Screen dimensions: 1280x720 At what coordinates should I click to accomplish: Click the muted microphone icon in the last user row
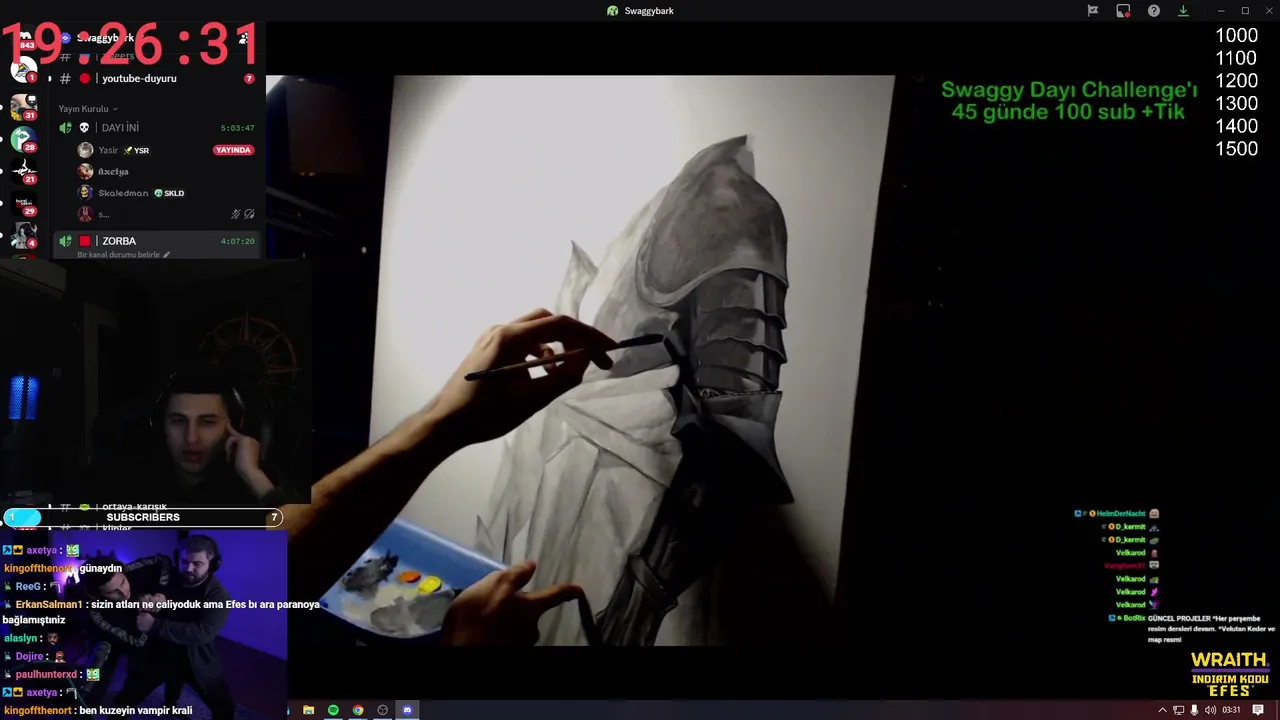click(236, 214)
